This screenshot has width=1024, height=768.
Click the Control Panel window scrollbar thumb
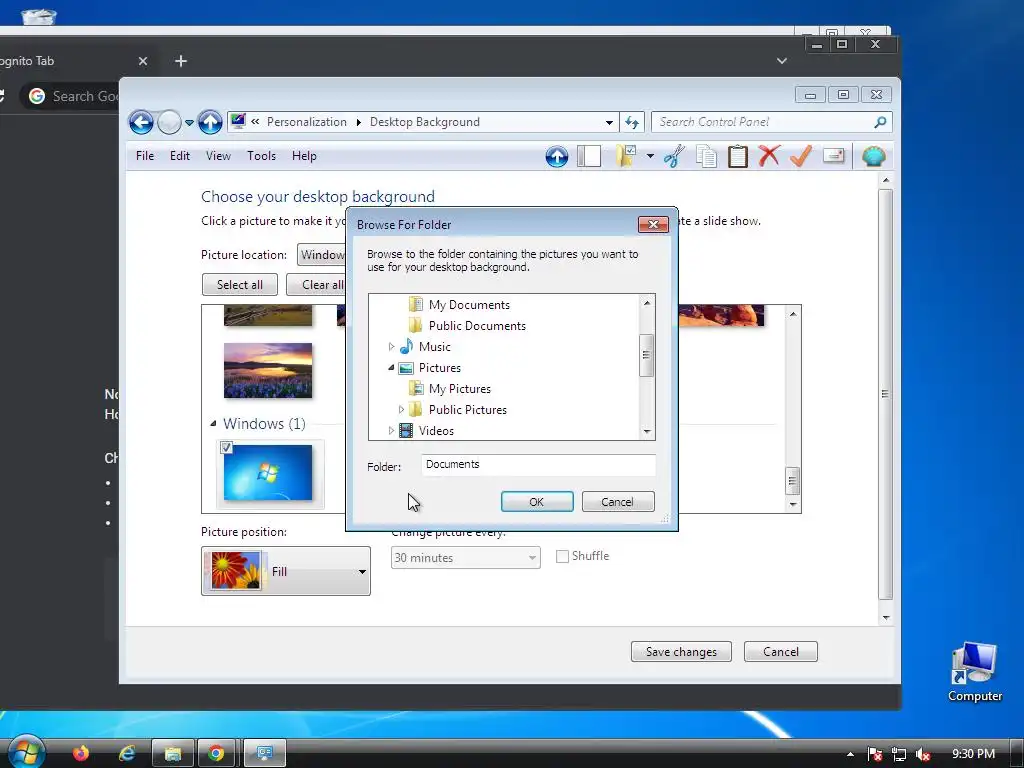coord(886,394)
